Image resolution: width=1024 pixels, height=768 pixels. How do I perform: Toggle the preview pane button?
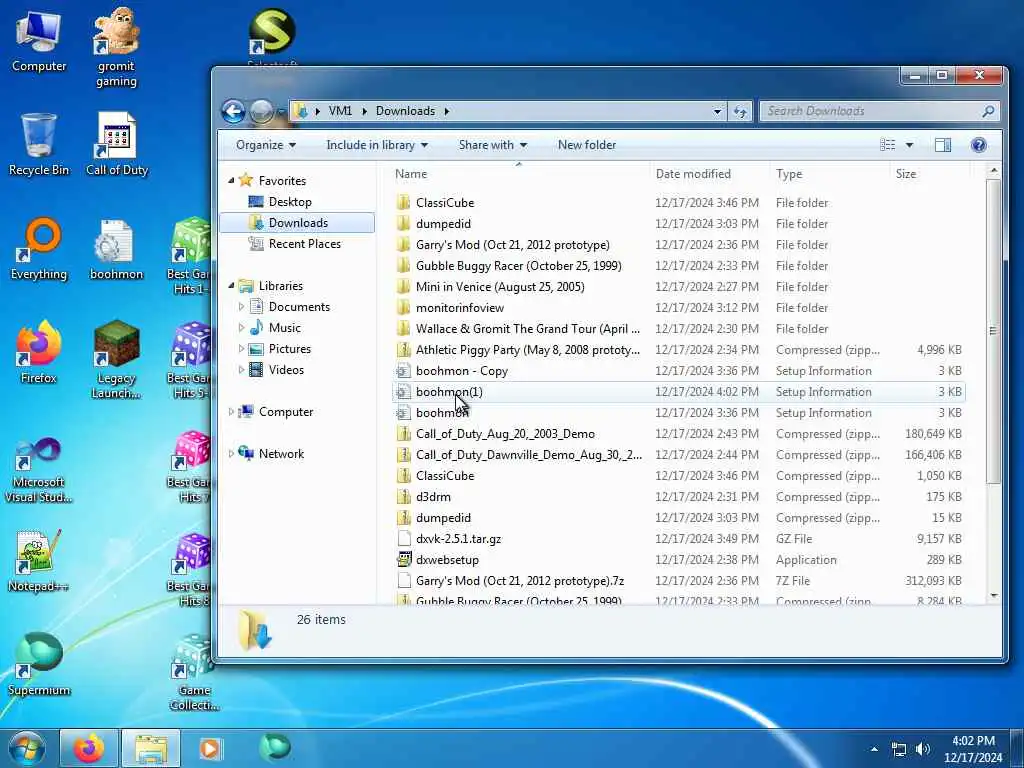click(x=942, y=145)
